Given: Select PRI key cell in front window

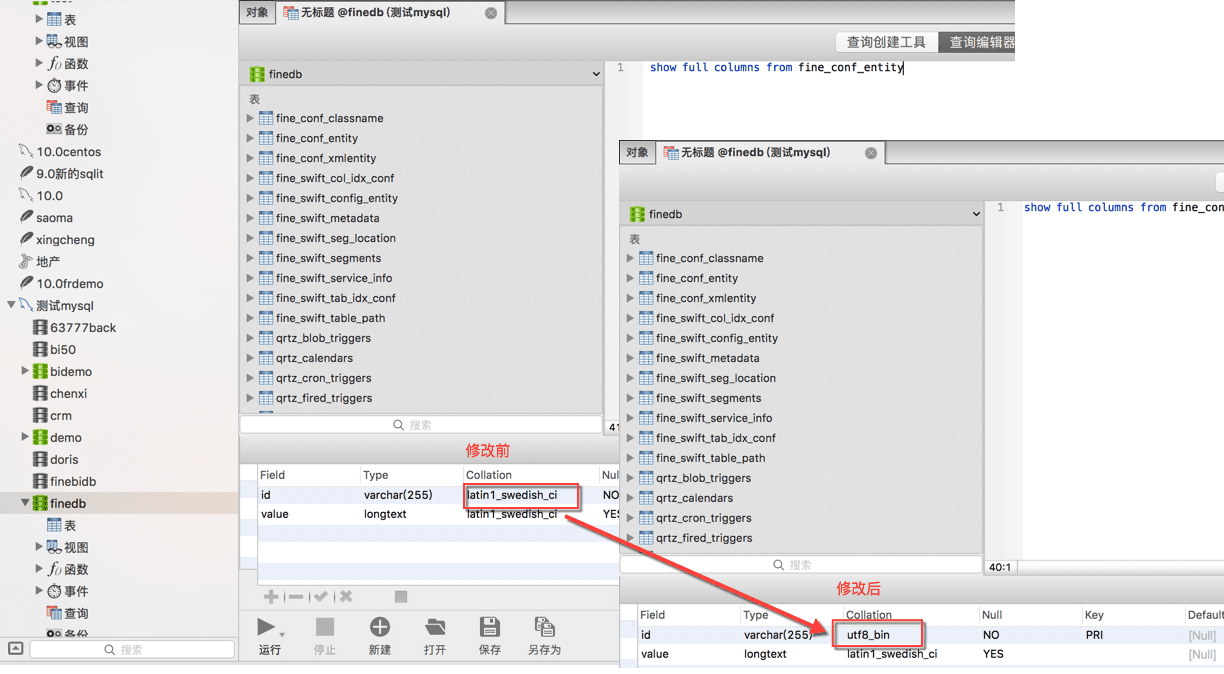Looking at the screenshot, I should point(1095,635).
